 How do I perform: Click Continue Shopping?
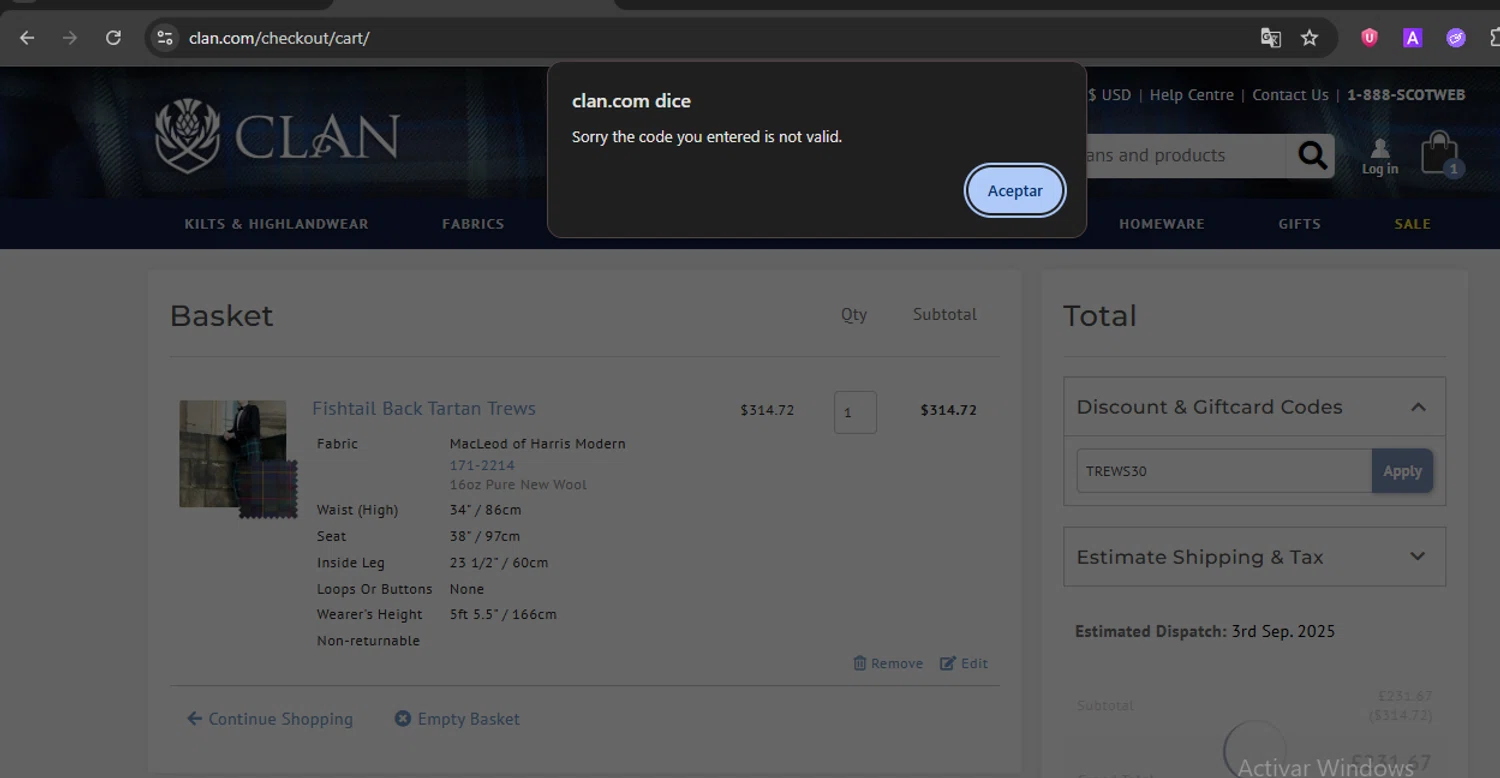coord(270,719)
